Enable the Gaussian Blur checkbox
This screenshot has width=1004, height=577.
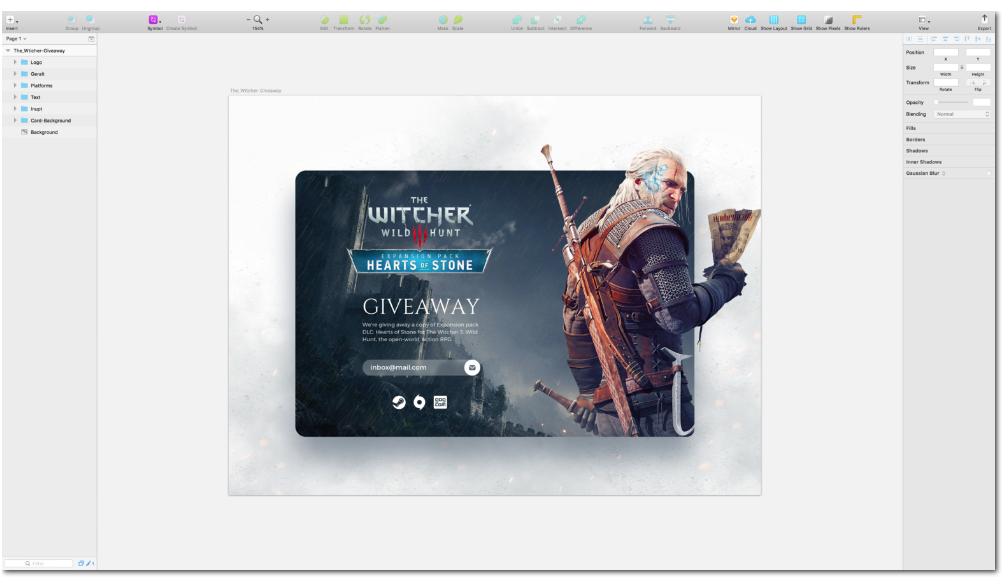pyautogui.click(x=988, y=174)
